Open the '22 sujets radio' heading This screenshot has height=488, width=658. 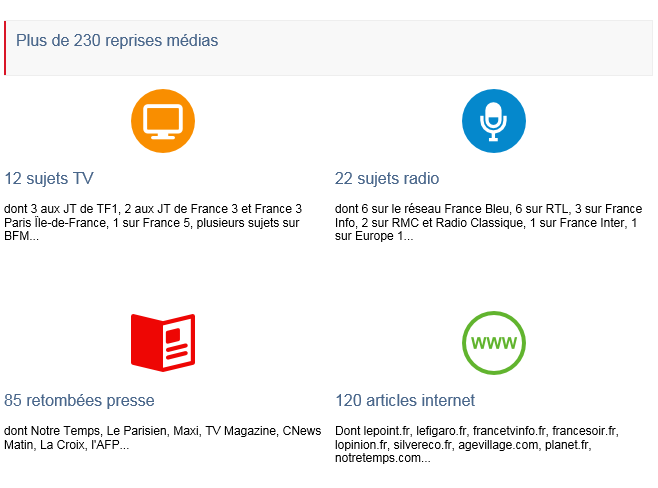click(x=386, y=178)
